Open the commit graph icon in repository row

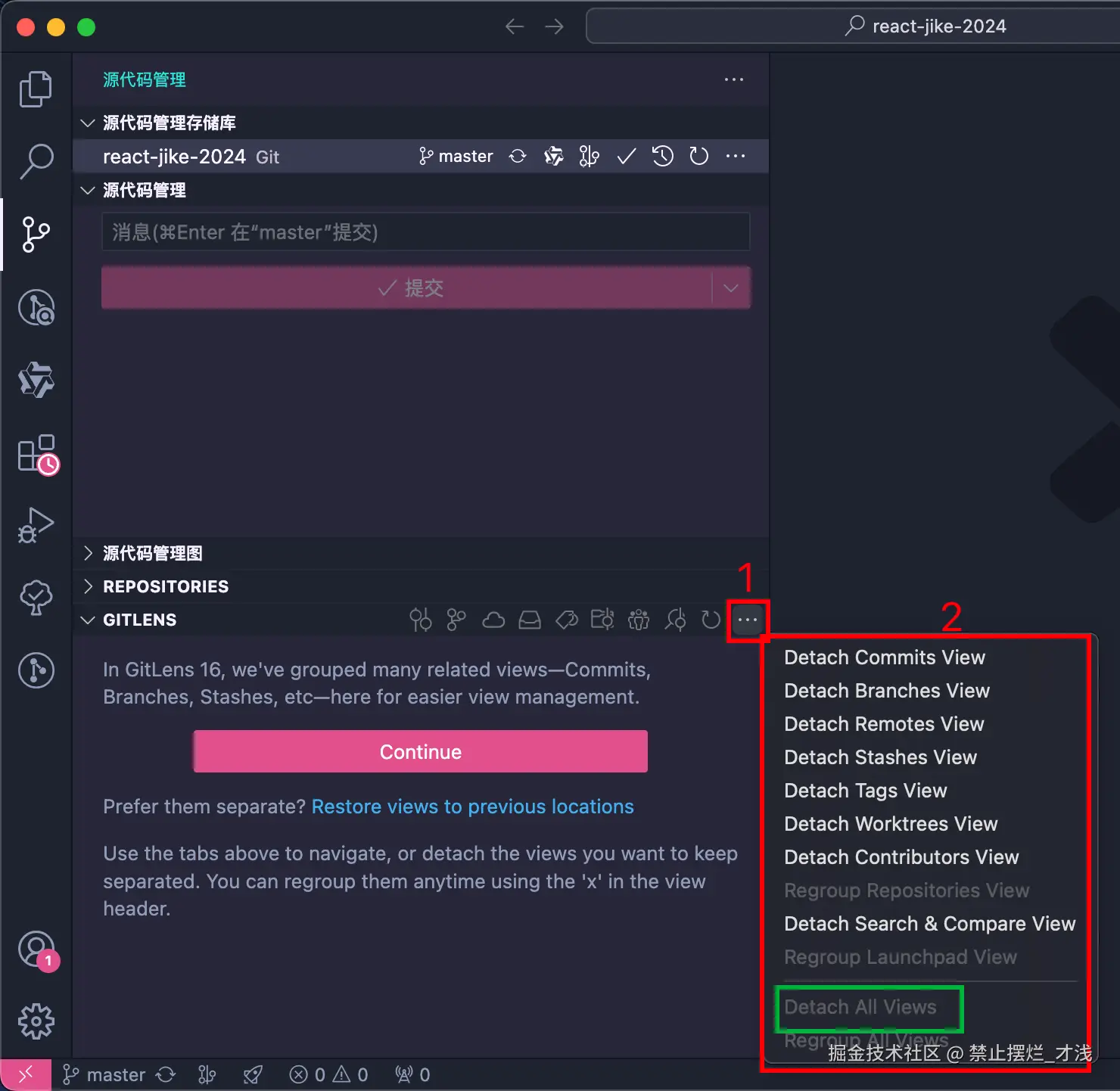[x=589, y=157]
